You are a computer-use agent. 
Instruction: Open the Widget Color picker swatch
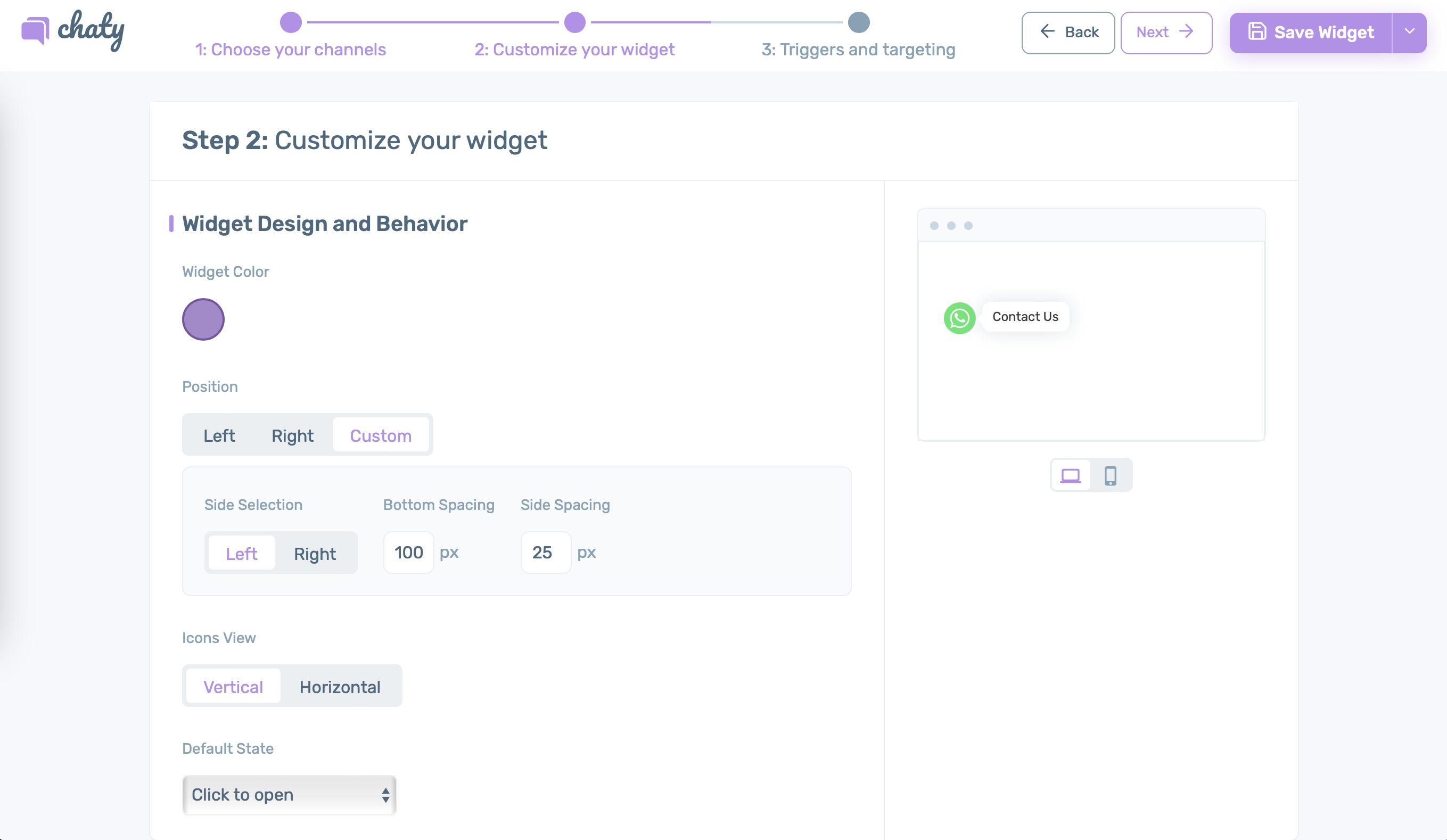pos(203,319)
